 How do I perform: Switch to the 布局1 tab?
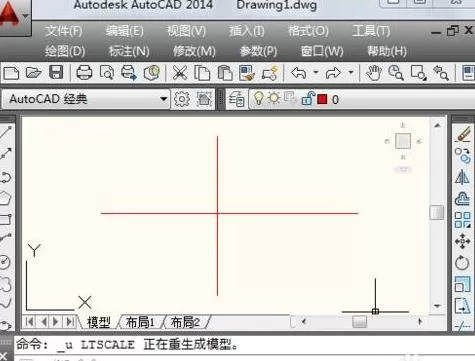(x=140, y=322)
